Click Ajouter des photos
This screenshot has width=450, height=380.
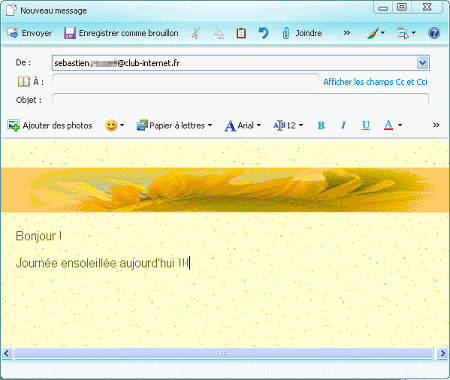click(50, 125)
